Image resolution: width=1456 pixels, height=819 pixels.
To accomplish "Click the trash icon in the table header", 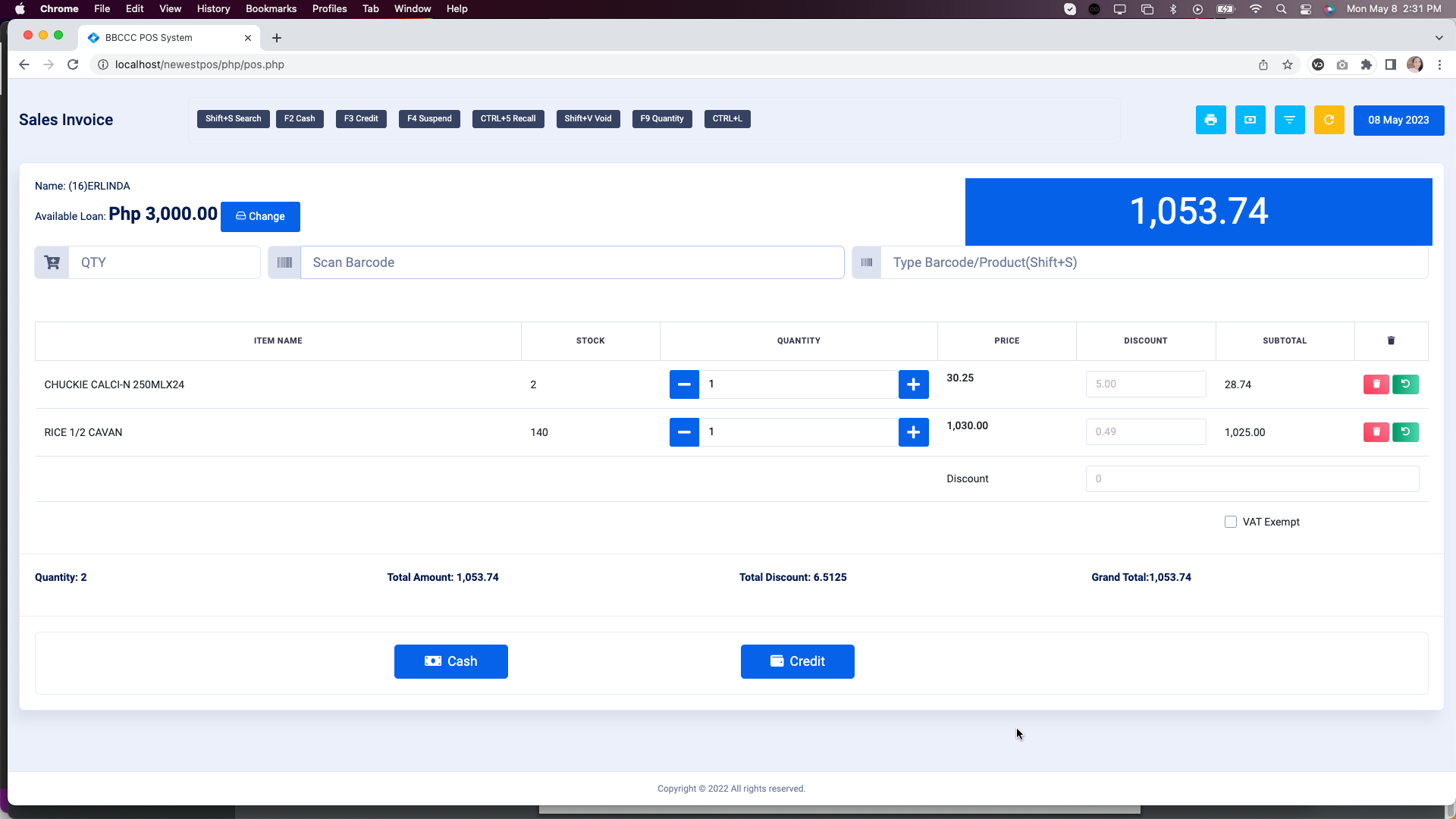I will click(x=1391, y=340).
